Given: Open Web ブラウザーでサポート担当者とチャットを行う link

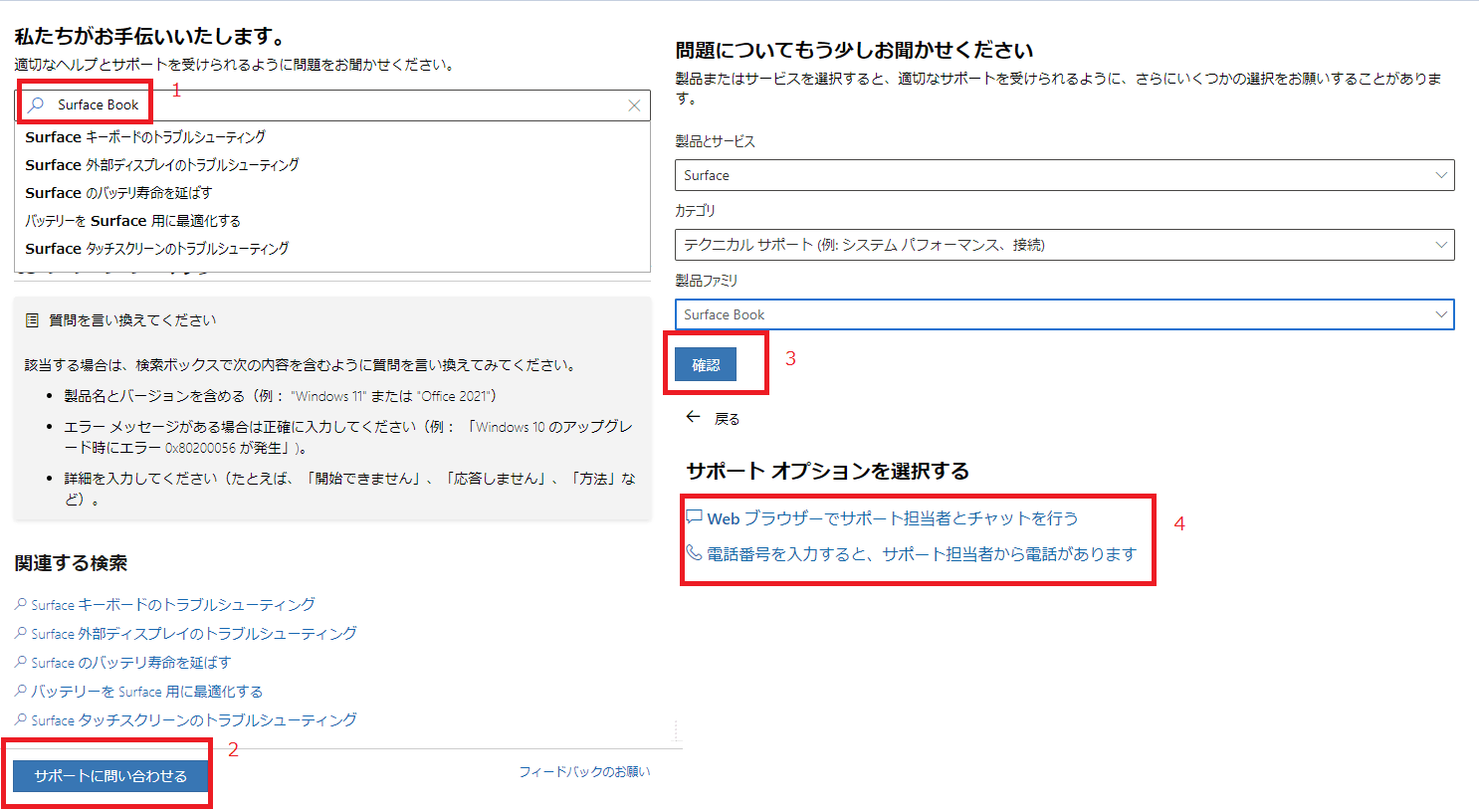Looking at the screenshot, I should (893, 518).
